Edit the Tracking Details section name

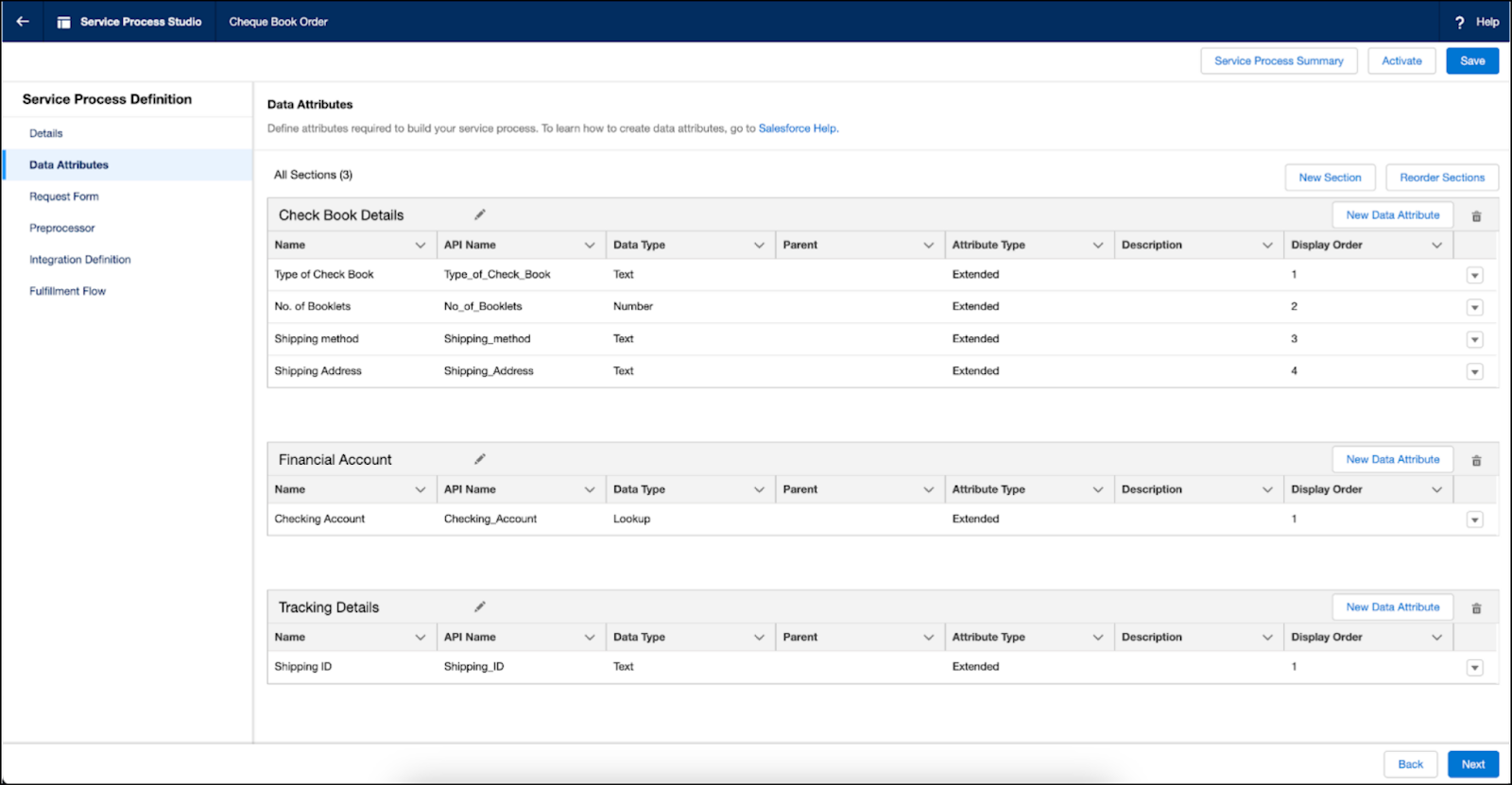[480, 606]
